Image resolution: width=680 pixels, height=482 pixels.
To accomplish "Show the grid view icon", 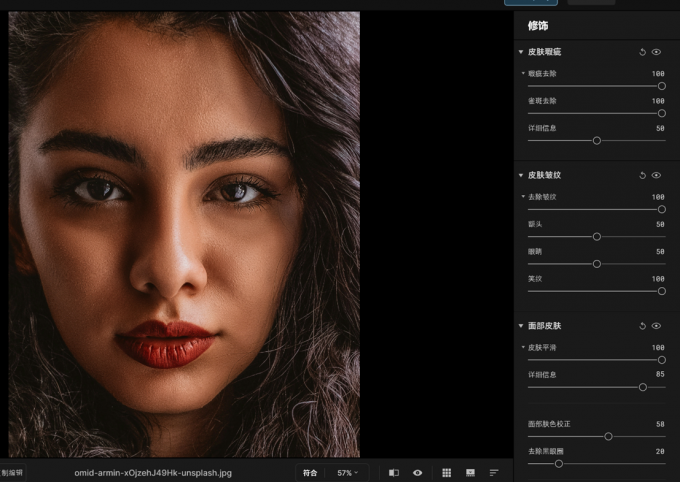I will 447,472.
